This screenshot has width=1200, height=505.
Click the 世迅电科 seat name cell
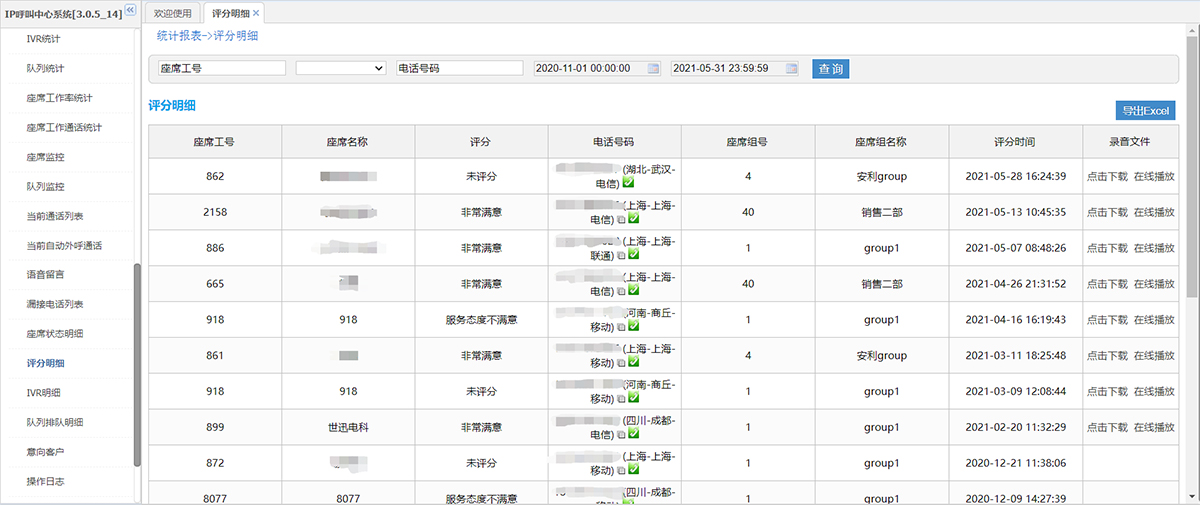pyautogui.click(x=348, y=428)
